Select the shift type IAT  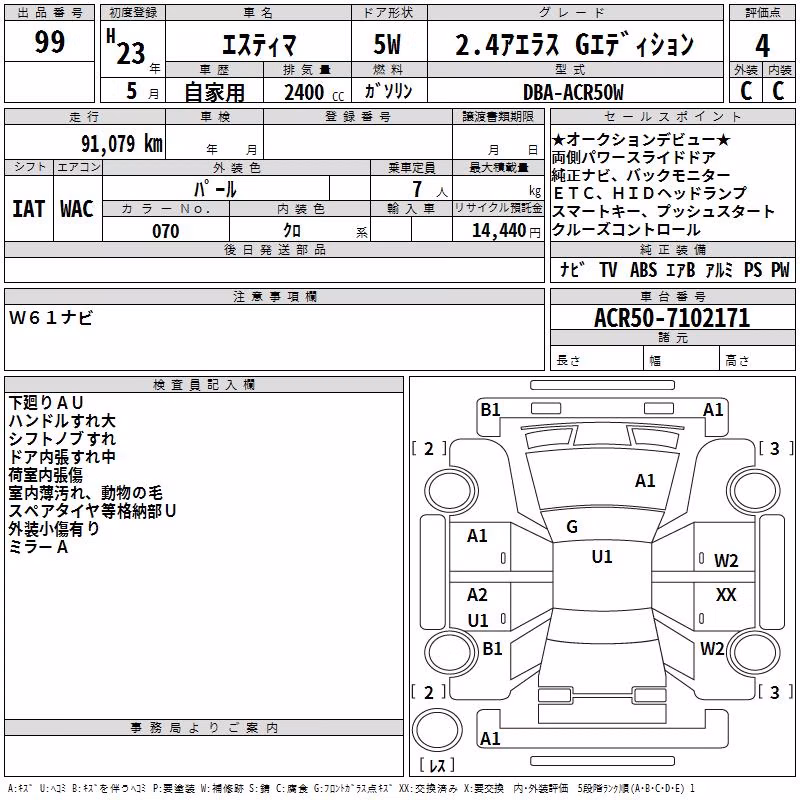point(29,209)
